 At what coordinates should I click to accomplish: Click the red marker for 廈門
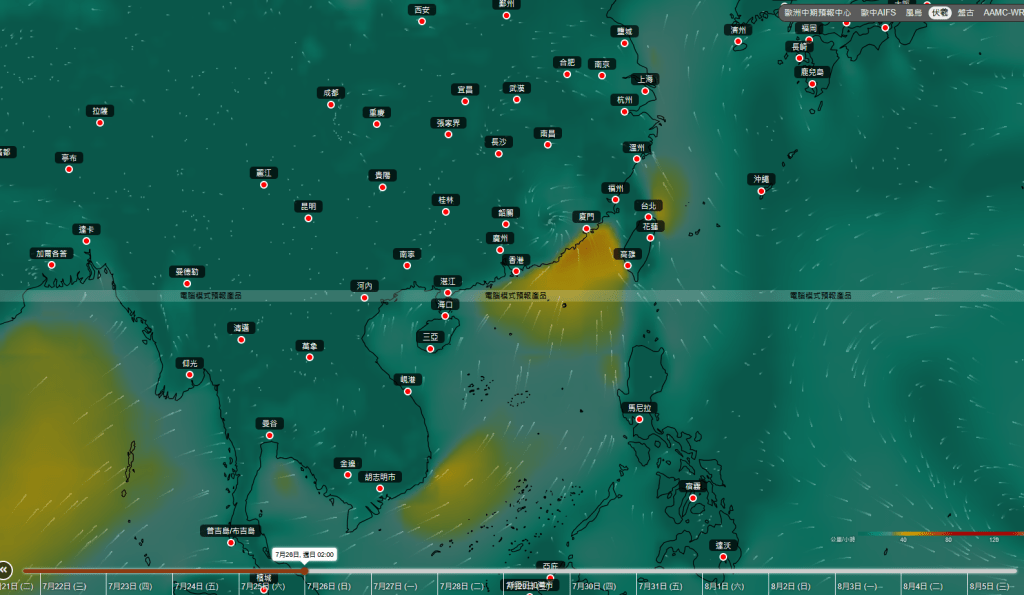586,229
